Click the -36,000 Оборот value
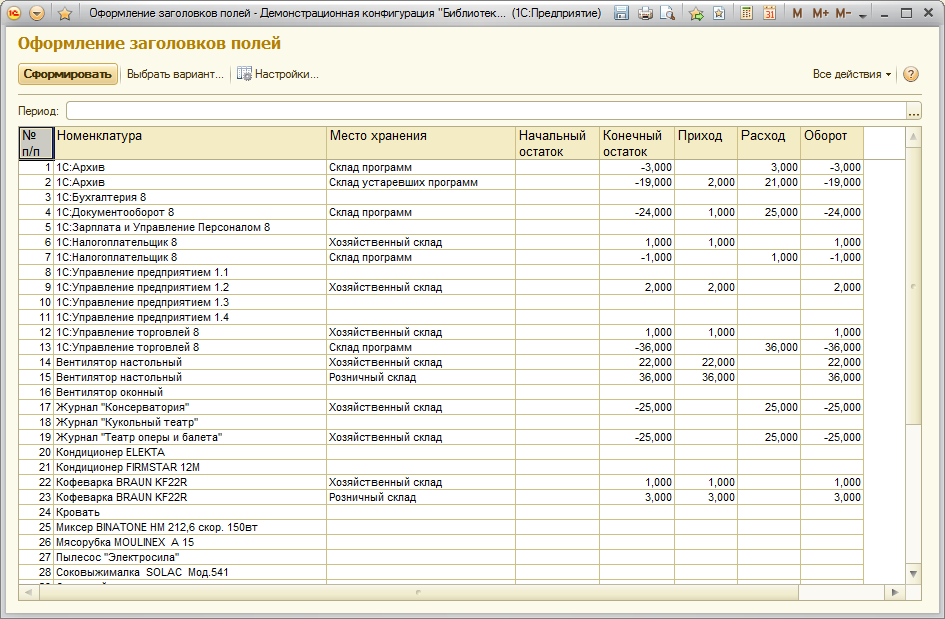Screen dimensions: 945x619 tap(832, 347)
